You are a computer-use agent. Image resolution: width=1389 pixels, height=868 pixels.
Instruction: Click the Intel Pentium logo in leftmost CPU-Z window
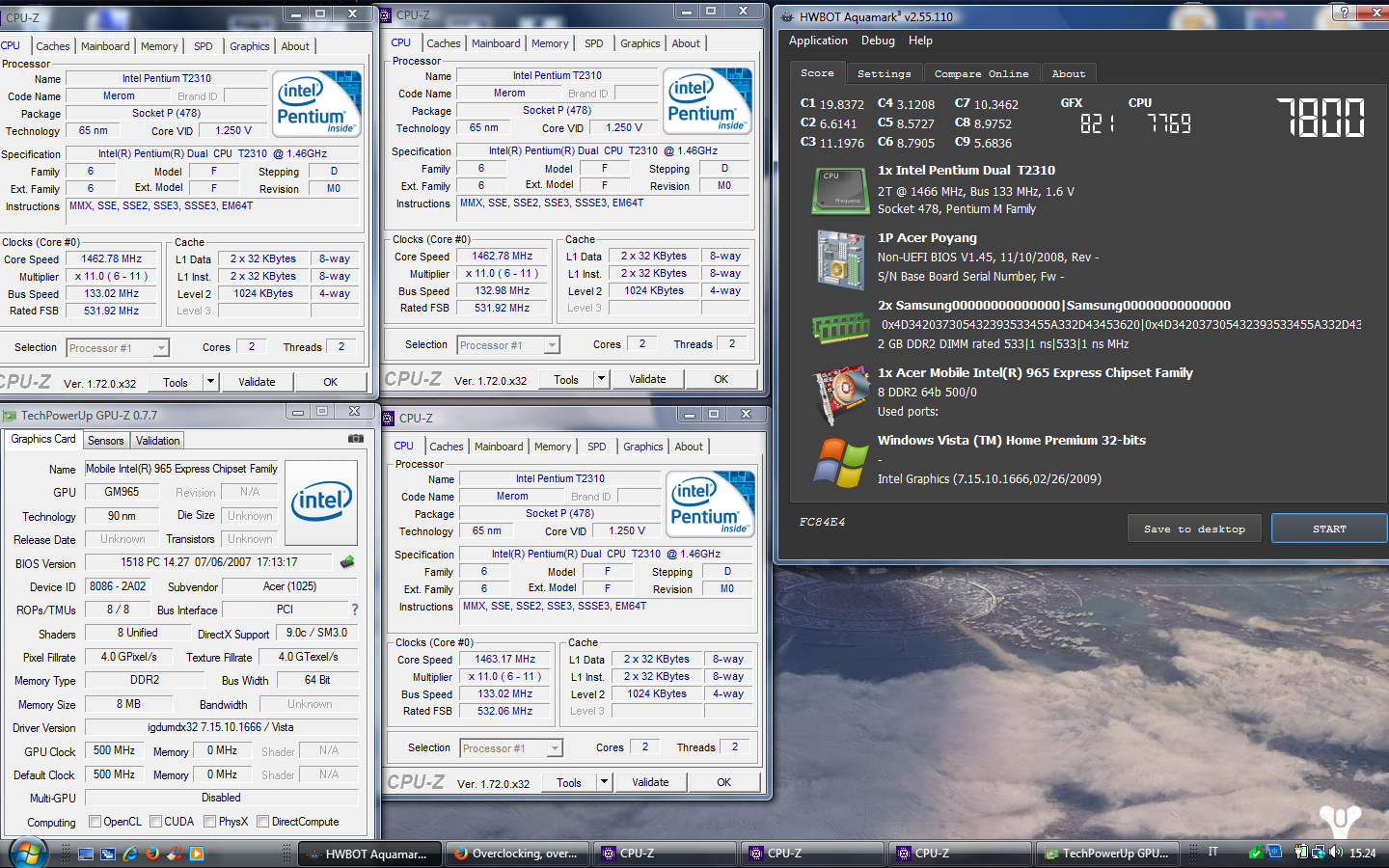point(316,103)
